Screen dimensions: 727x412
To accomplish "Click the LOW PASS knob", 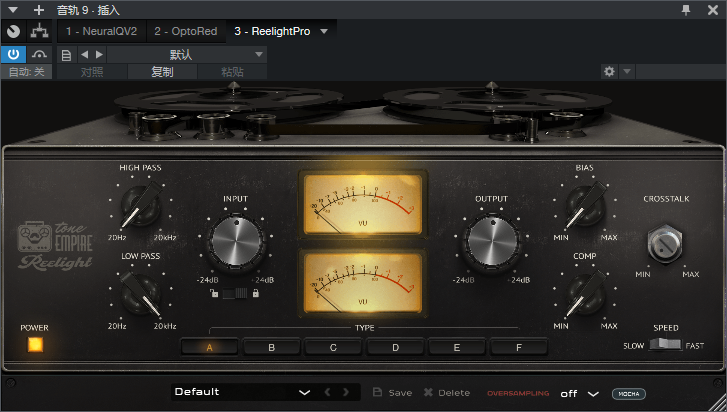I will point(140,293).
